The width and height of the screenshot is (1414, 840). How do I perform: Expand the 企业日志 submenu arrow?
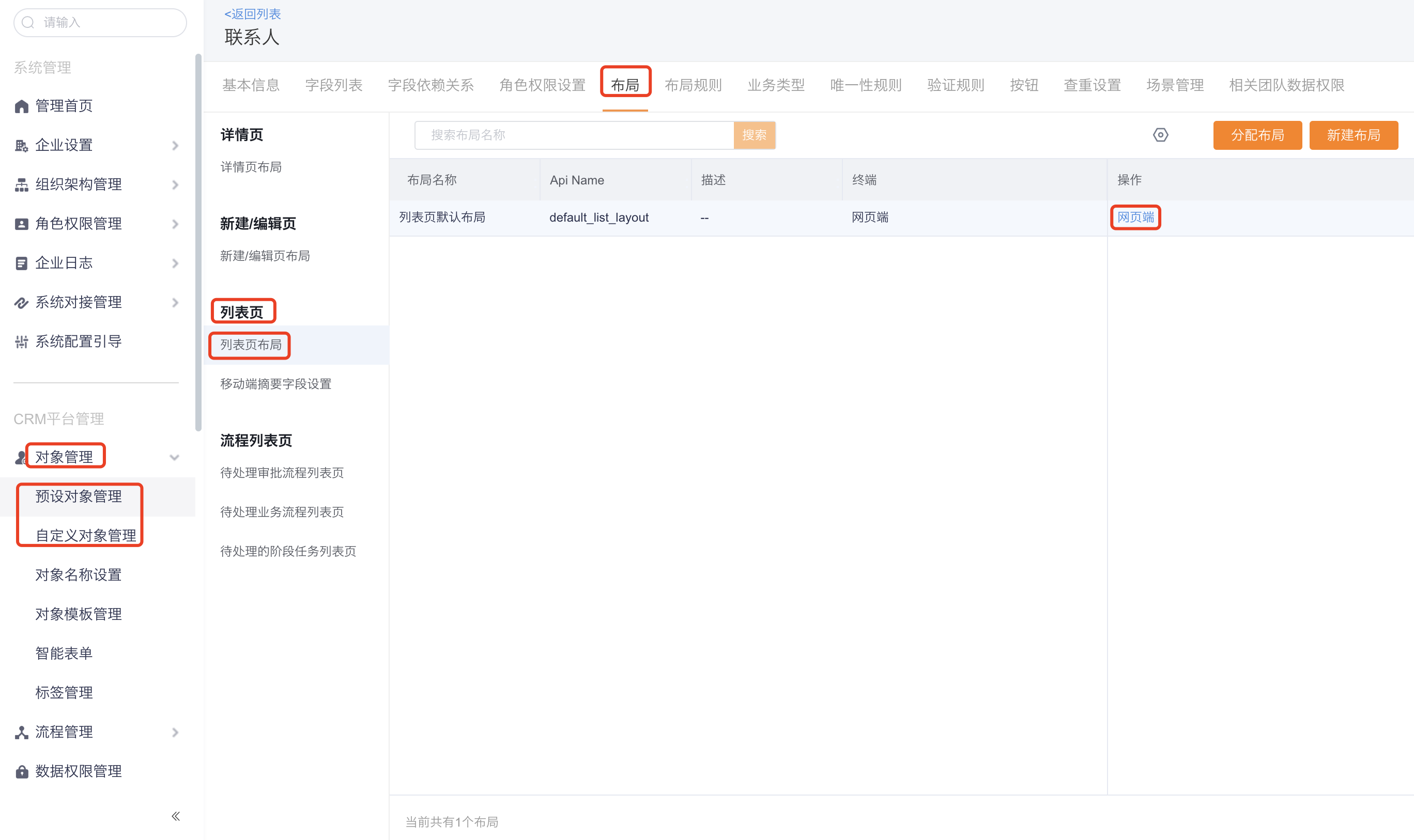click(x=175, y=263)
